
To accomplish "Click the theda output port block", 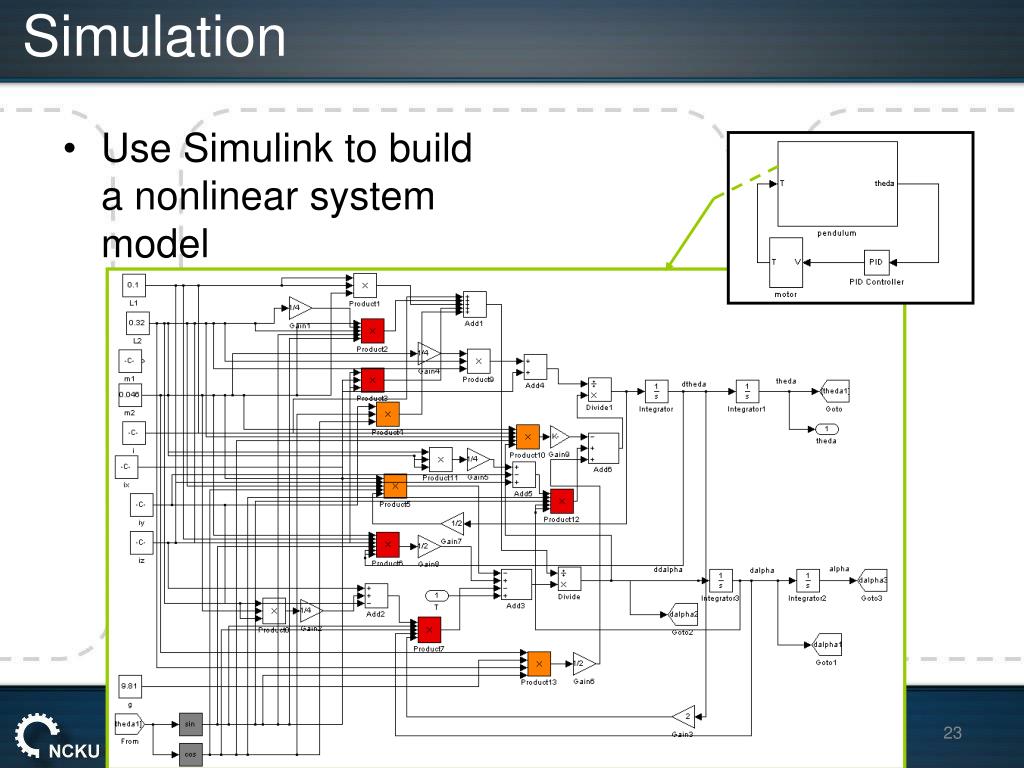I will point(826,429).
